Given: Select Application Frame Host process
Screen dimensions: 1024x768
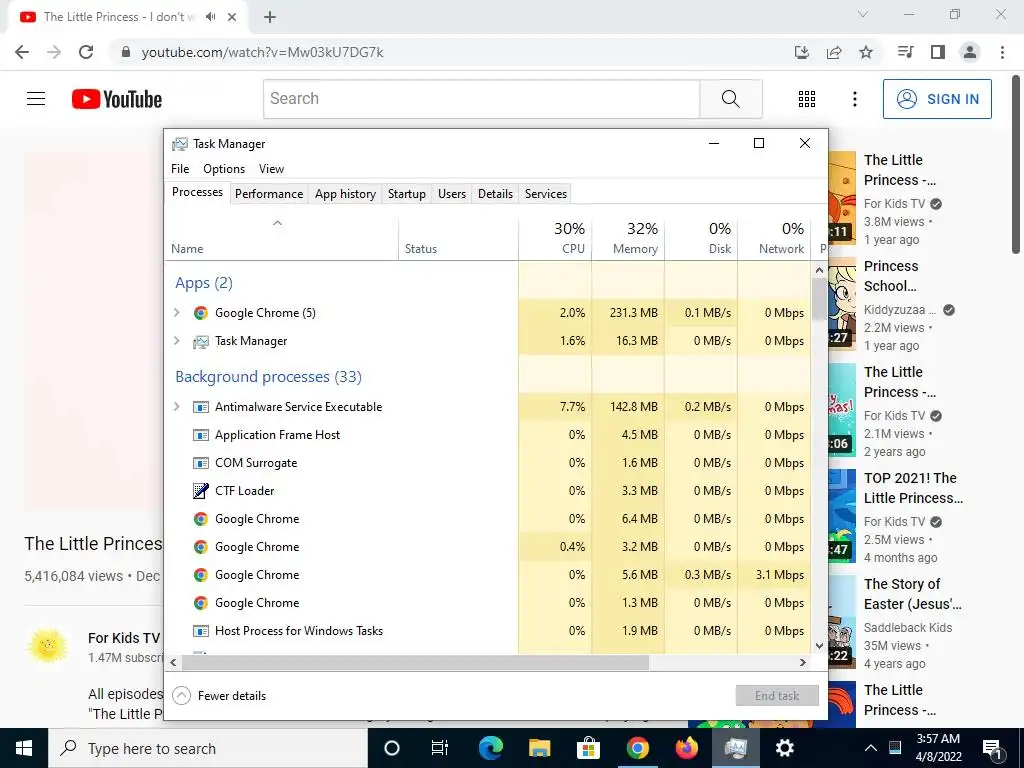Looking at the screenshot, I should [x=487, y=434].
